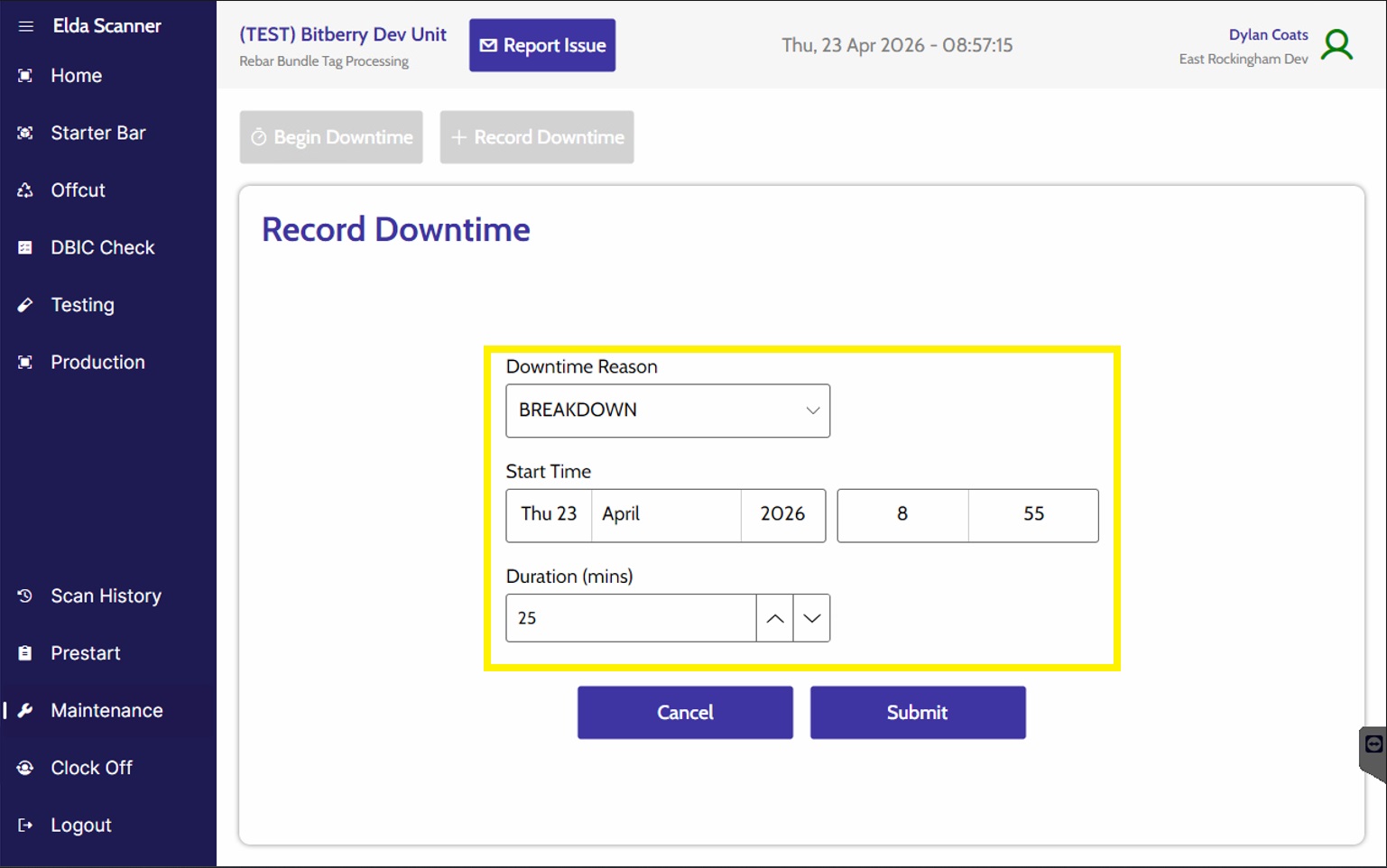Click the Dylan Coats username
This screenshot has height=868, width=1387.
coord(1268,34)
